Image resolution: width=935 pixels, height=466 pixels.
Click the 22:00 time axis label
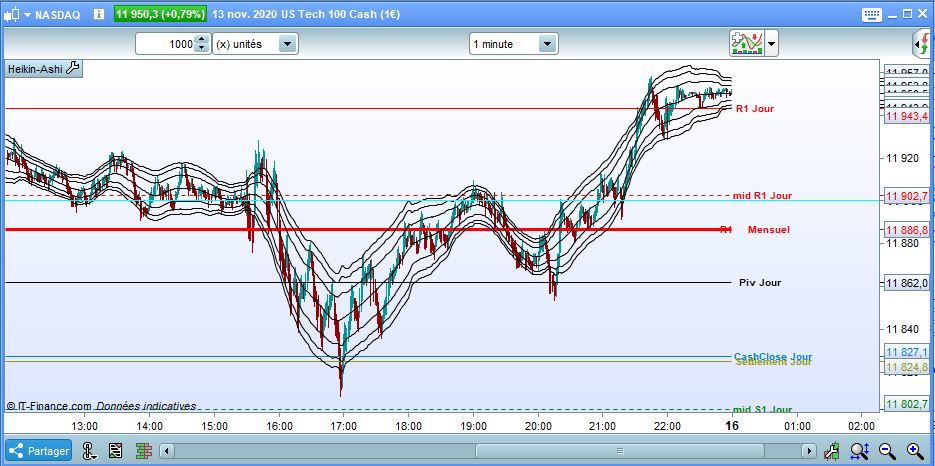point(667,427)
